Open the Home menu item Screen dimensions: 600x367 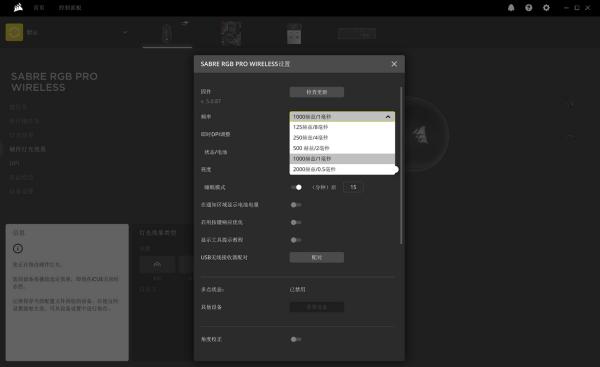pyautogui.click(x=39, y=8)
